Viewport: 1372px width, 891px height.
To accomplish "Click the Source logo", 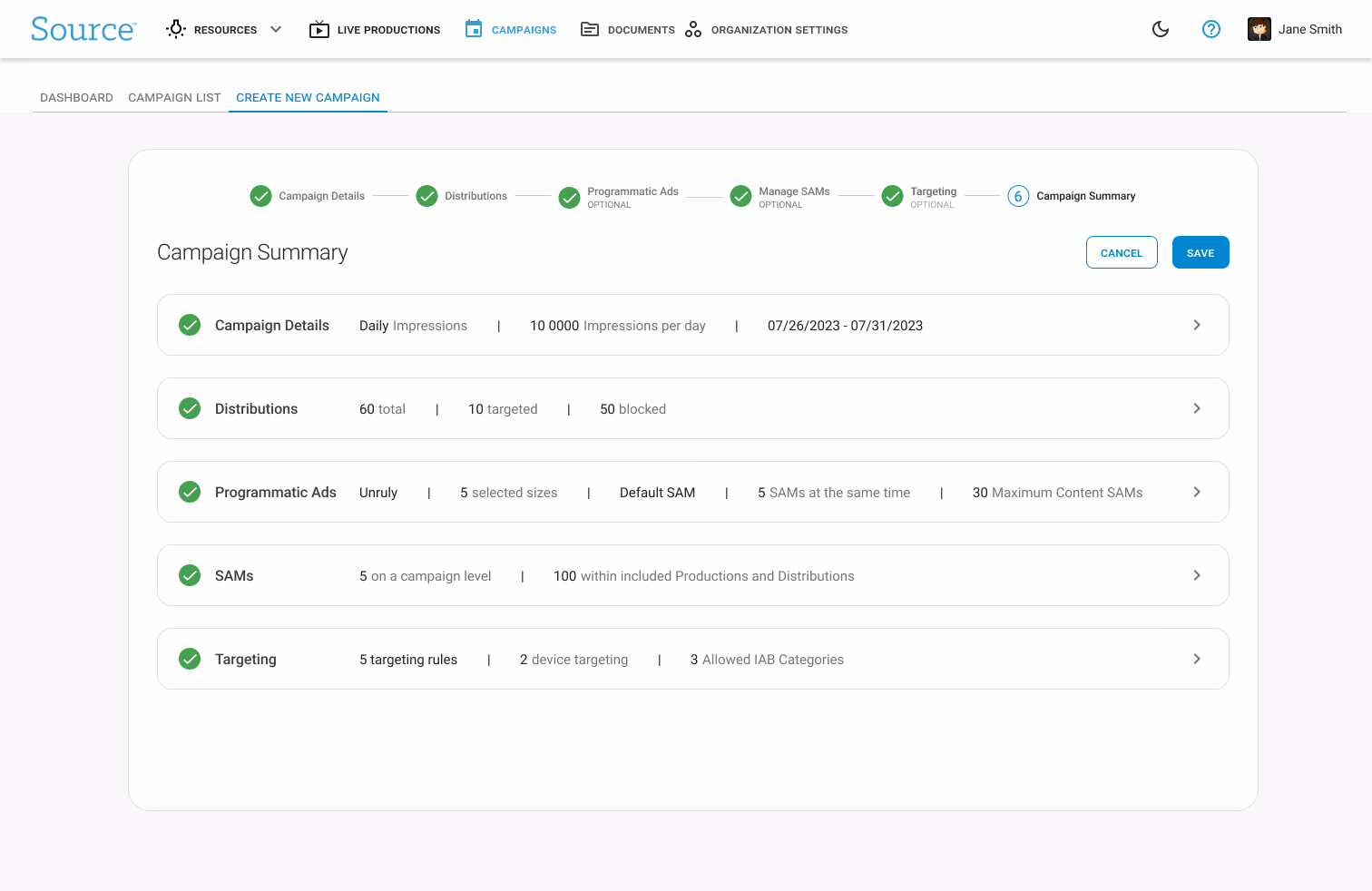I will click(83, 29).
